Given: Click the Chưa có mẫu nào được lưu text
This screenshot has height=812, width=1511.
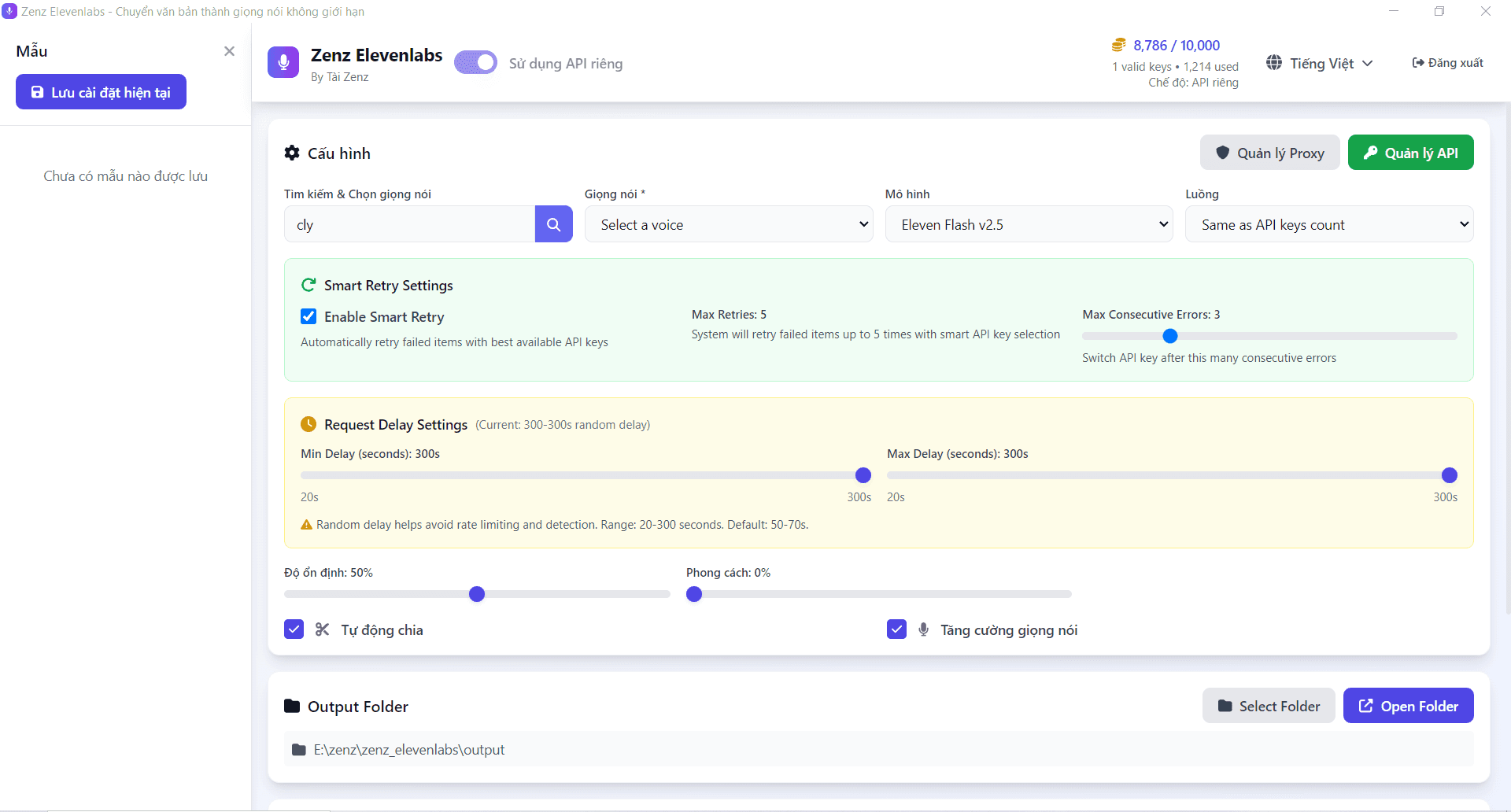Looking at the screenshot, I should (x=126, y=176).
